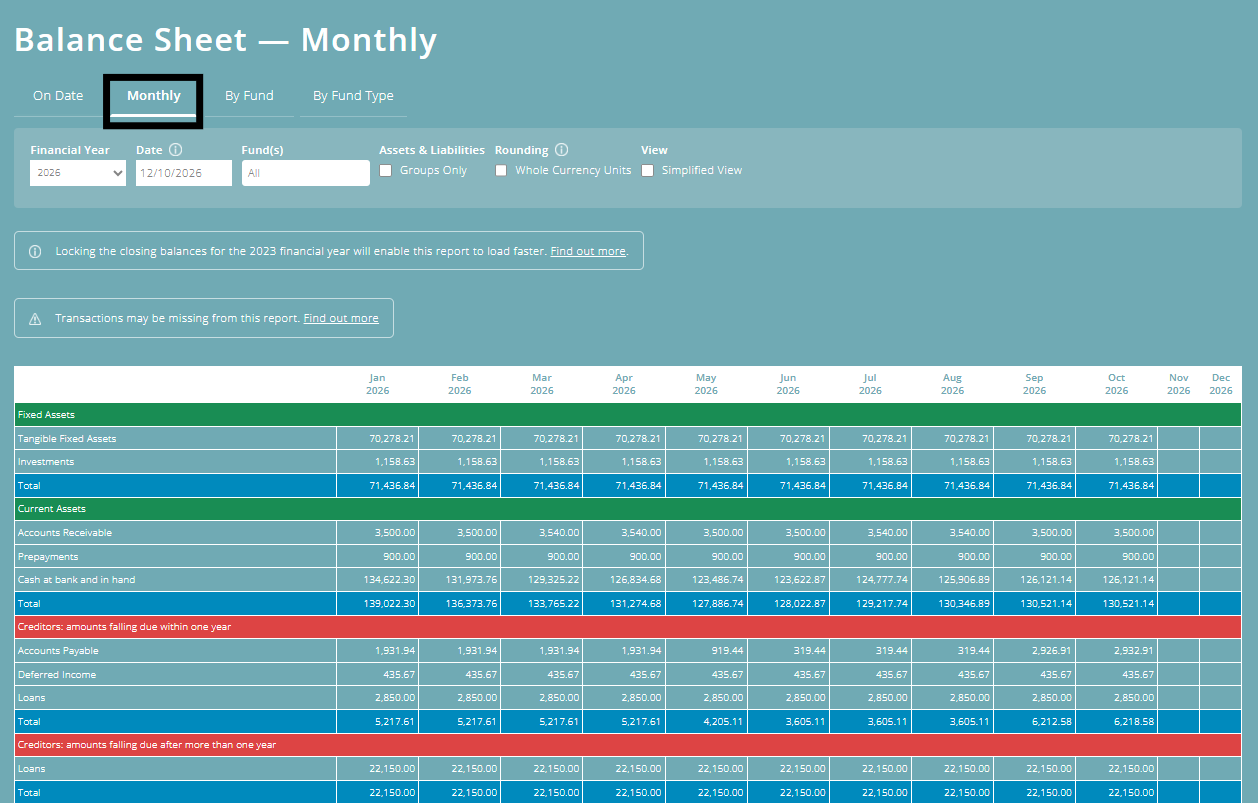Click the Deferred Income row label
The image size is (1258, 803).
coord(57,675)
